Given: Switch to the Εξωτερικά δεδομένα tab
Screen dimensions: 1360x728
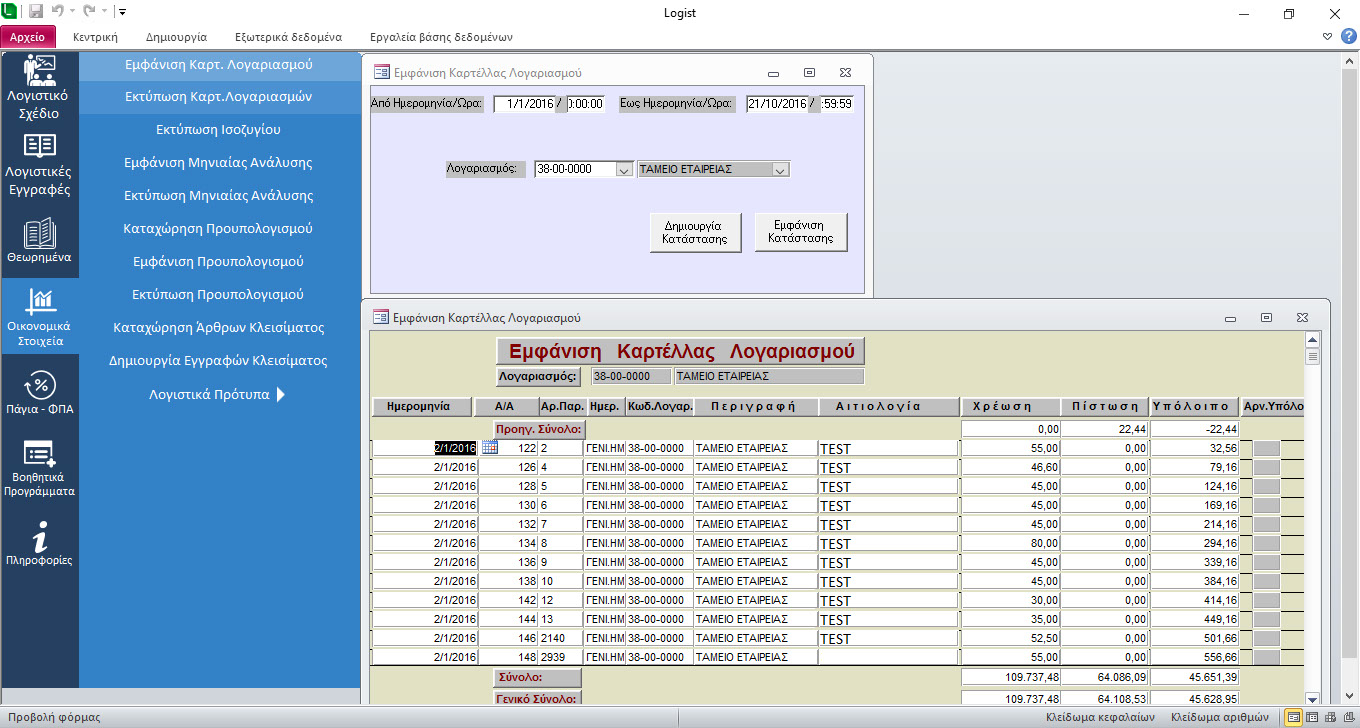Looking at the screenshot, I should (x=288, y=37).
